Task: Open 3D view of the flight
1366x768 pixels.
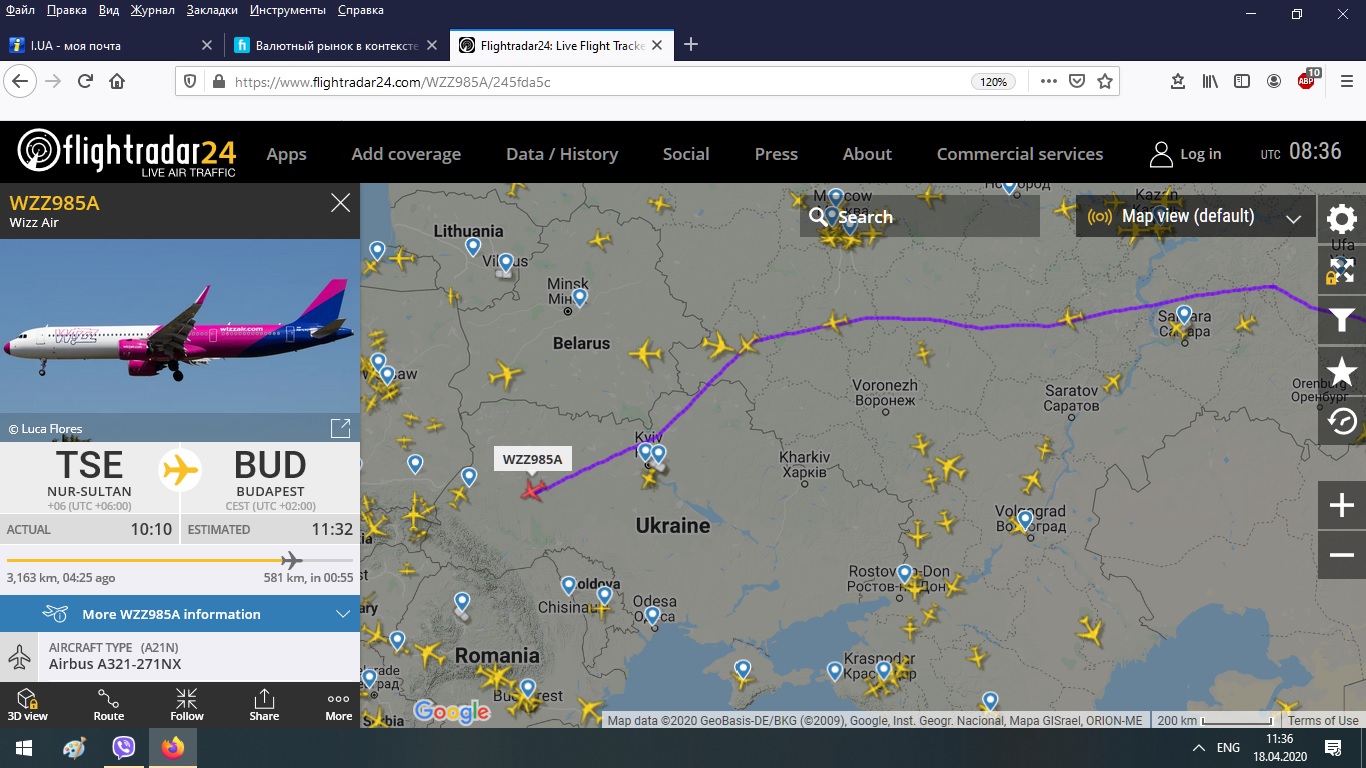Action: click(28, 705)
